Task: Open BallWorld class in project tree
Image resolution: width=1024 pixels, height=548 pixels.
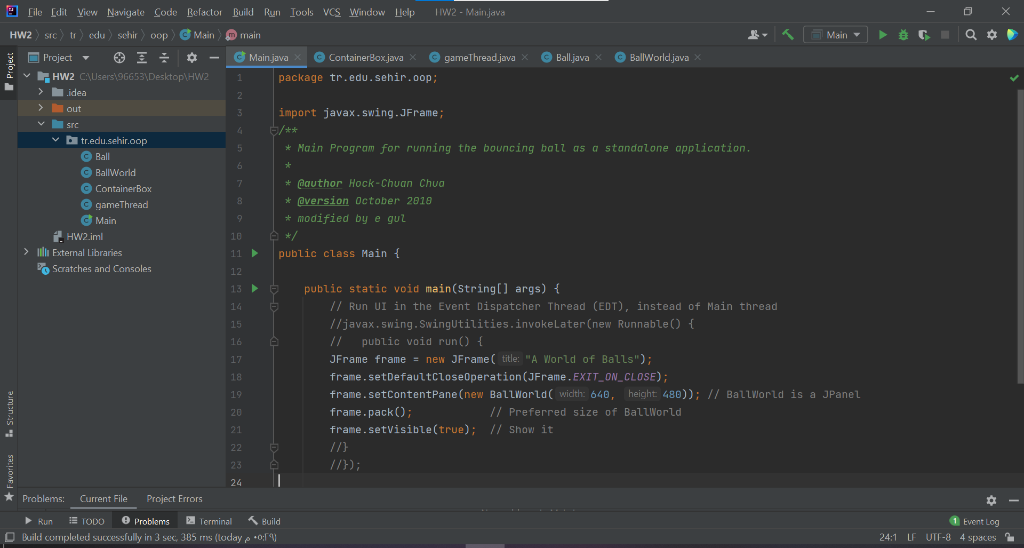Action: (115, 172)
